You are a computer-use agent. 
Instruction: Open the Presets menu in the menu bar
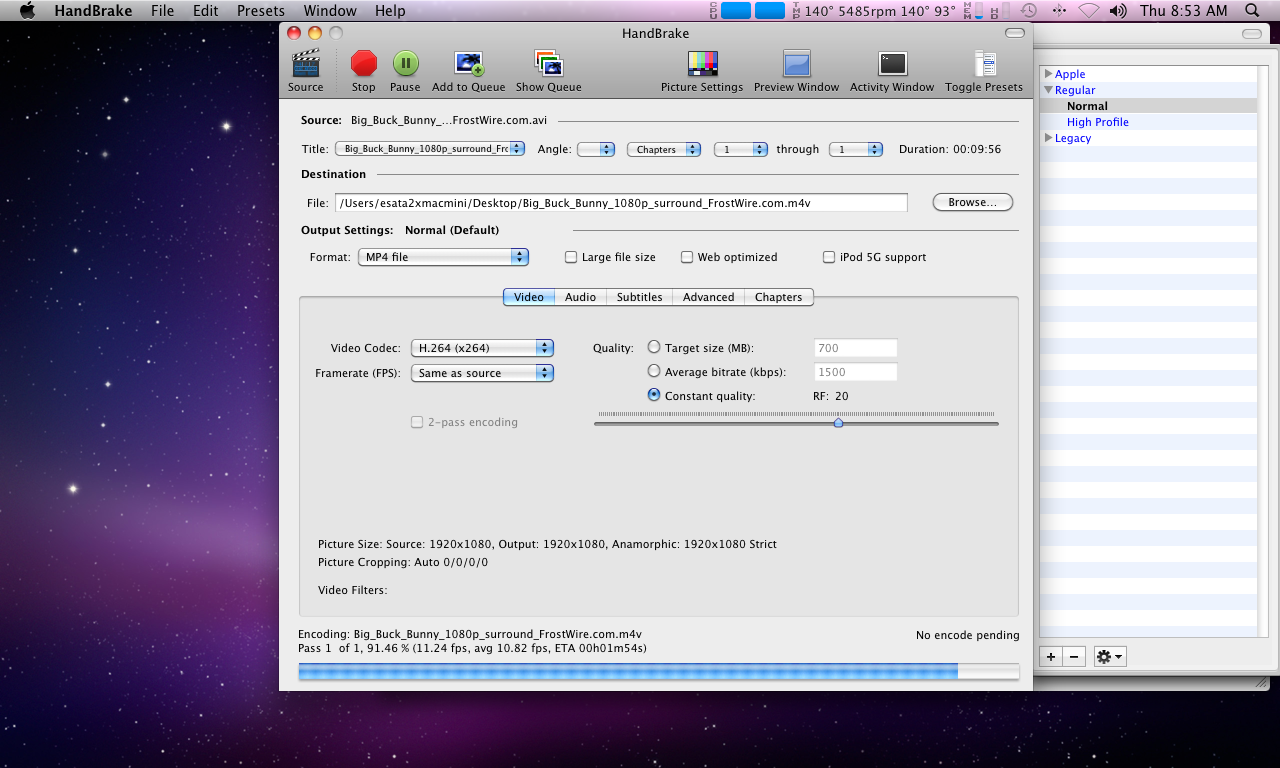pyautogui.click(x=260, y=11)
